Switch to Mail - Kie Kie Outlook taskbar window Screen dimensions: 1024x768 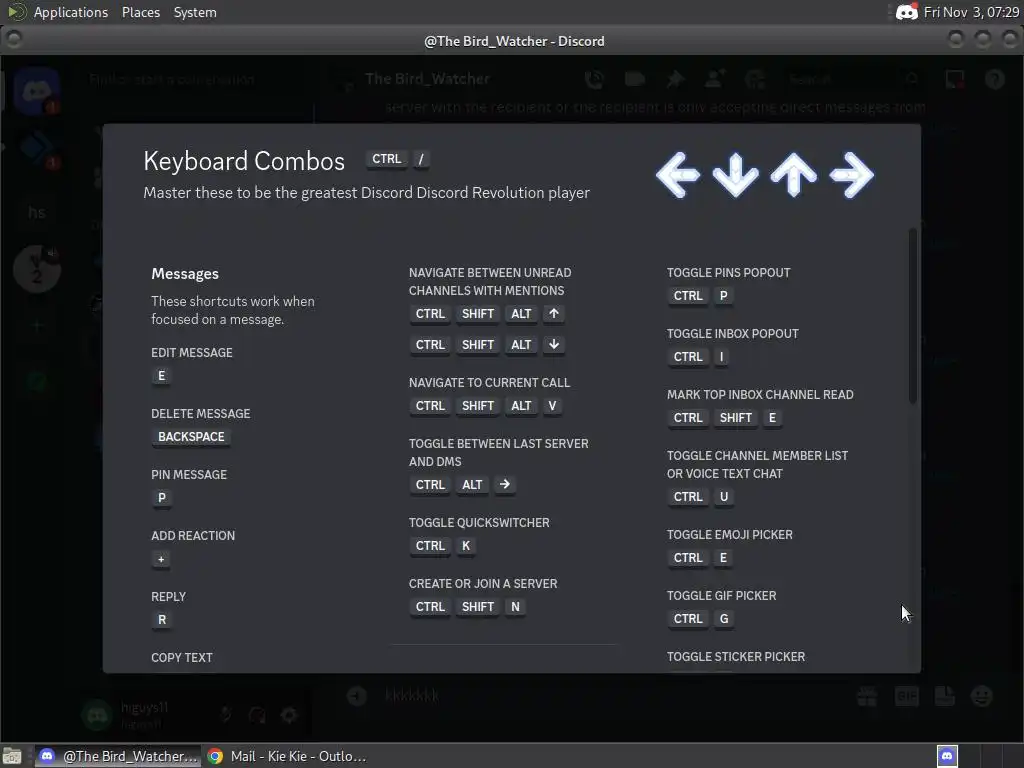click(x=287, y=756)
